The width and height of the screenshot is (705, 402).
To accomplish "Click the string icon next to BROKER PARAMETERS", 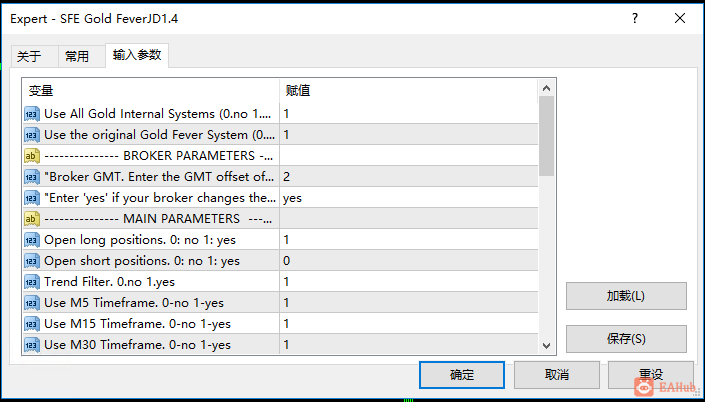I will coord(32,156).
